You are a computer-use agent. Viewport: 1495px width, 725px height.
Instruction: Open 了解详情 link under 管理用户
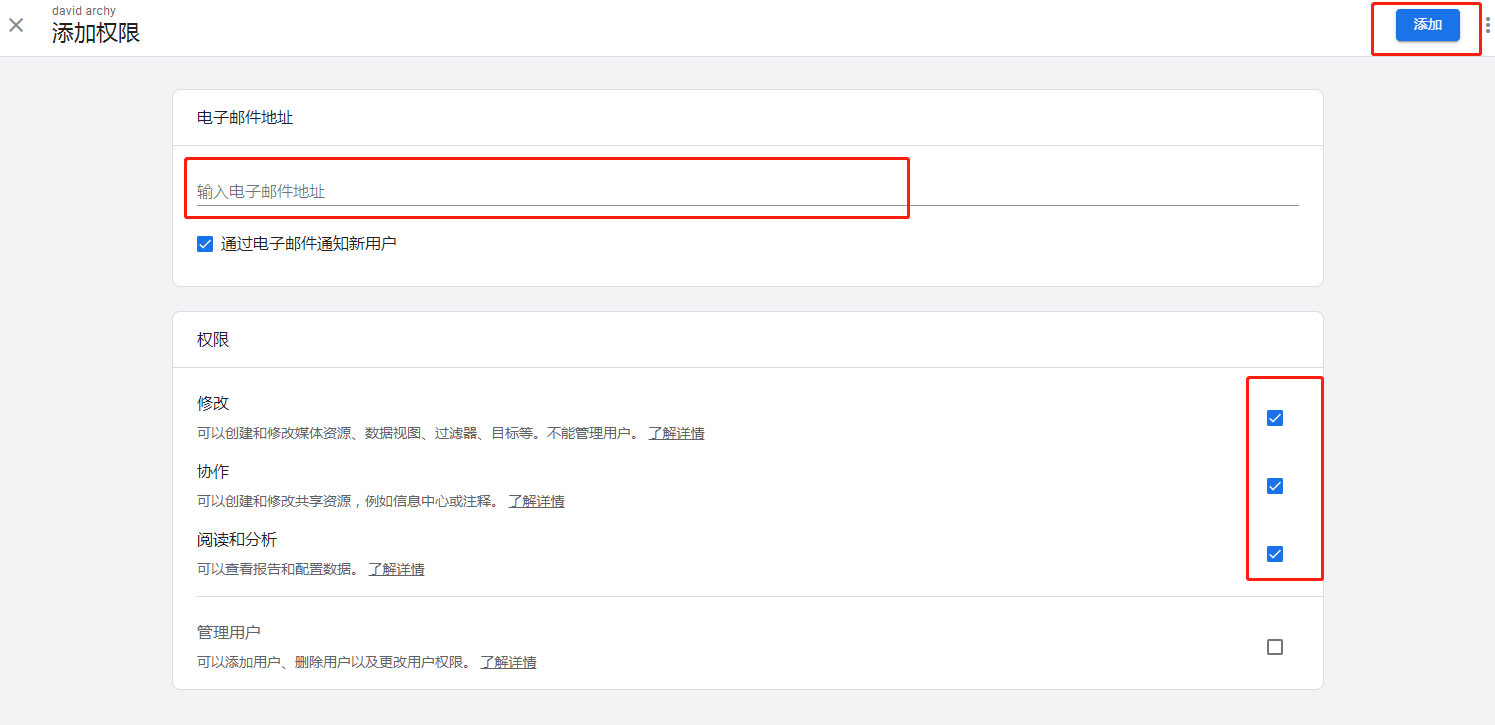(x=508, y=661)
